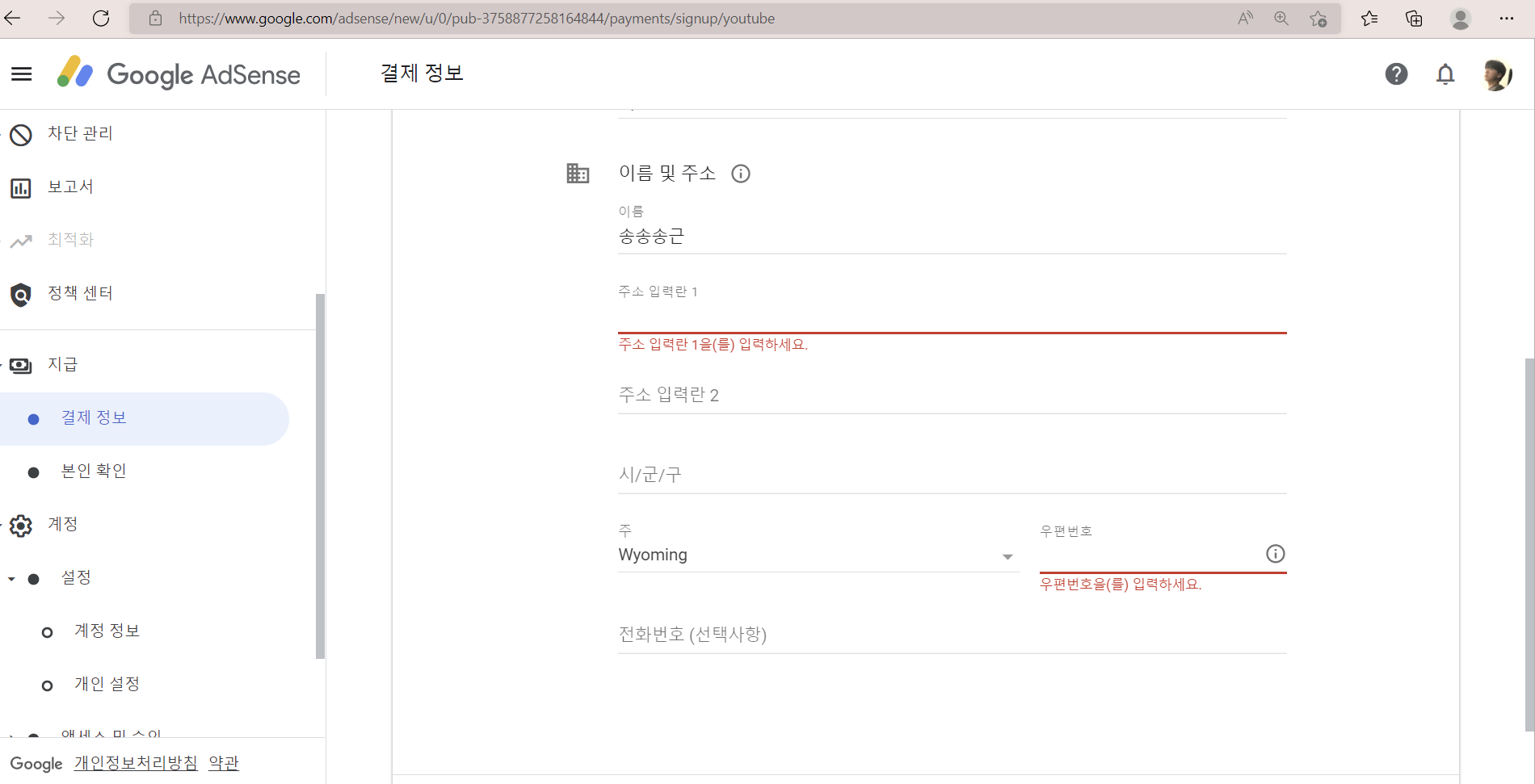
Task: Open the help icon in the header
Action: point(1397,73)
